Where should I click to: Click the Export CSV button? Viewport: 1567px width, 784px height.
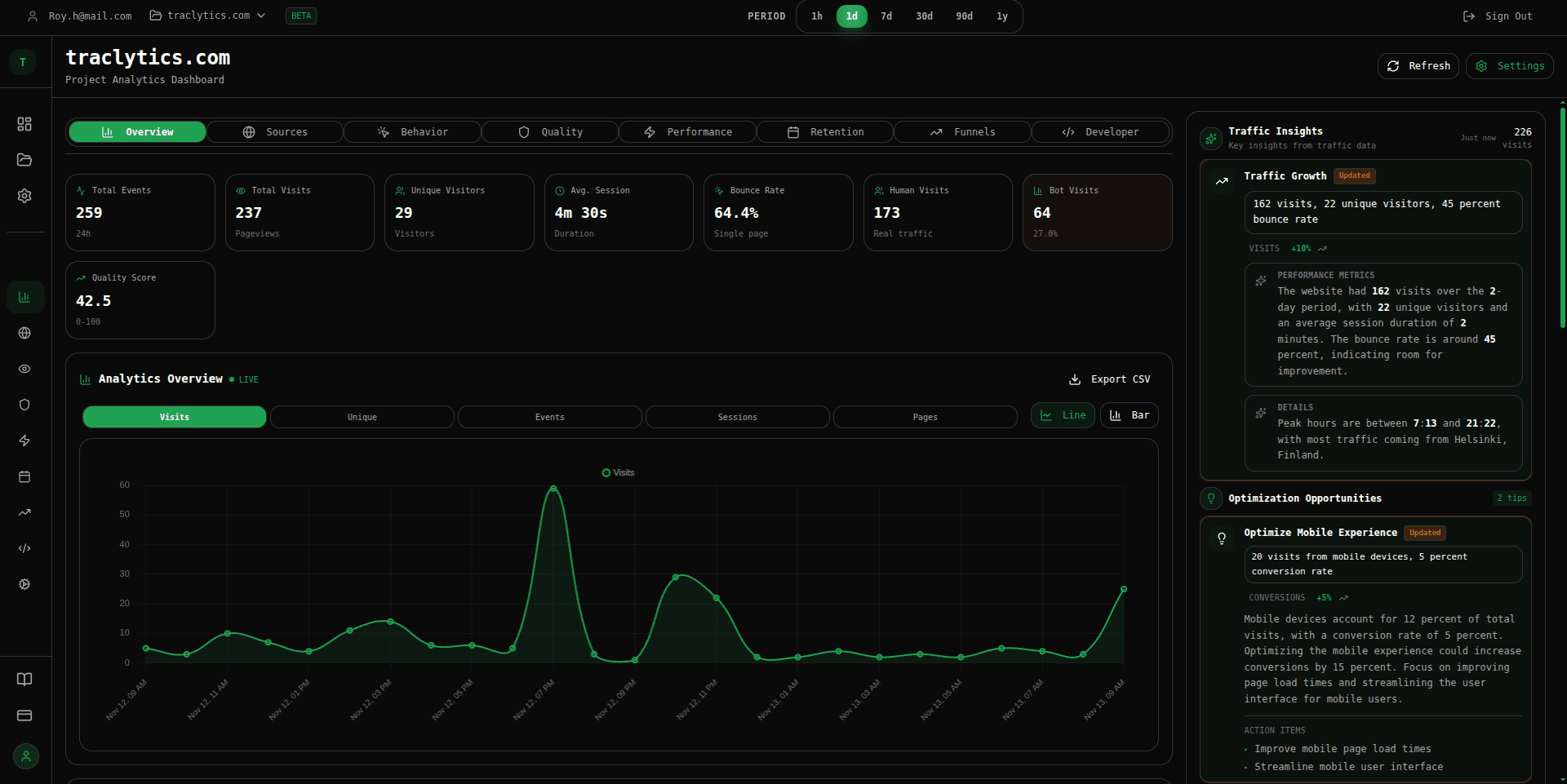[1110, 379]
